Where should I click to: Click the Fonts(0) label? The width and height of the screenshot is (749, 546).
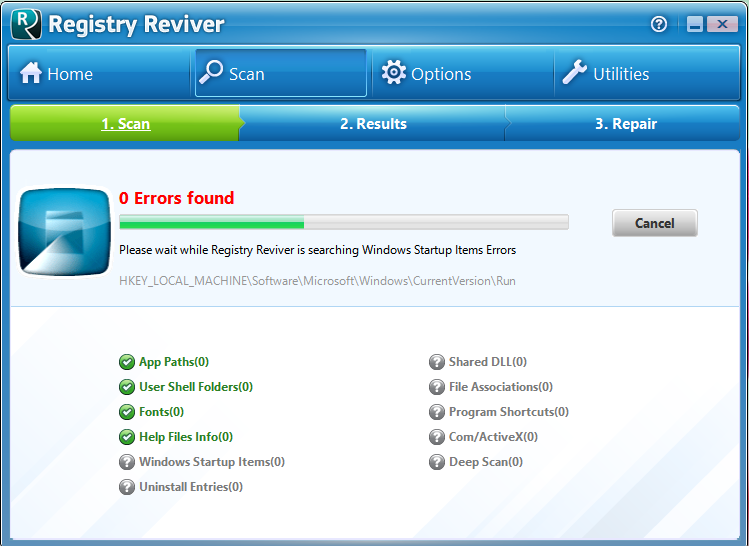[161, 412]
